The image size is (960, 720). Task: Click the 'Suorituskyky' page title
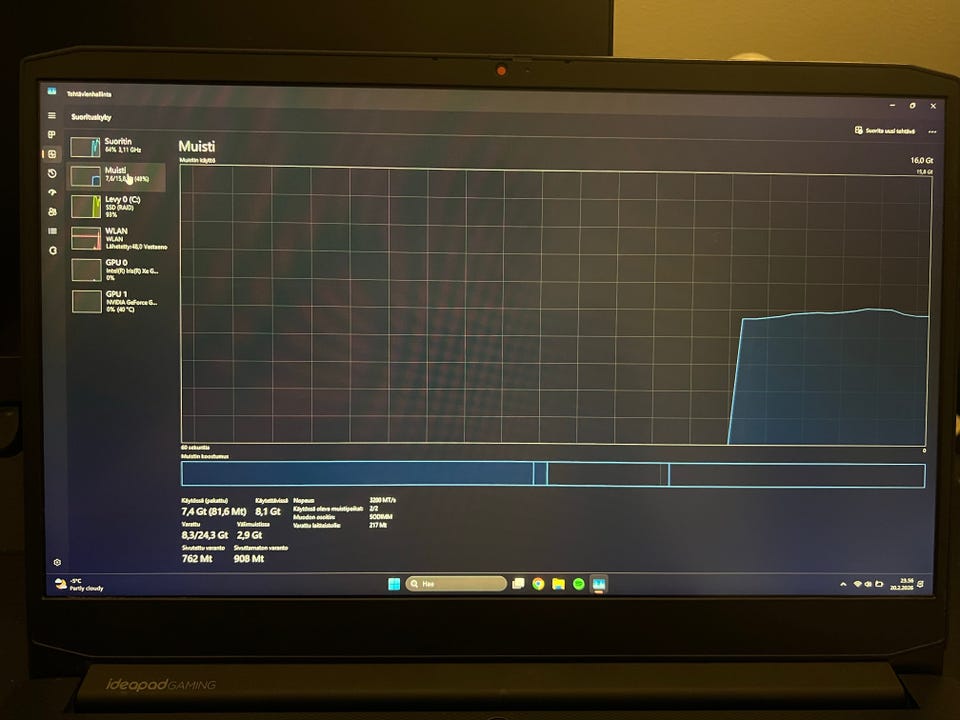point(91,117)
